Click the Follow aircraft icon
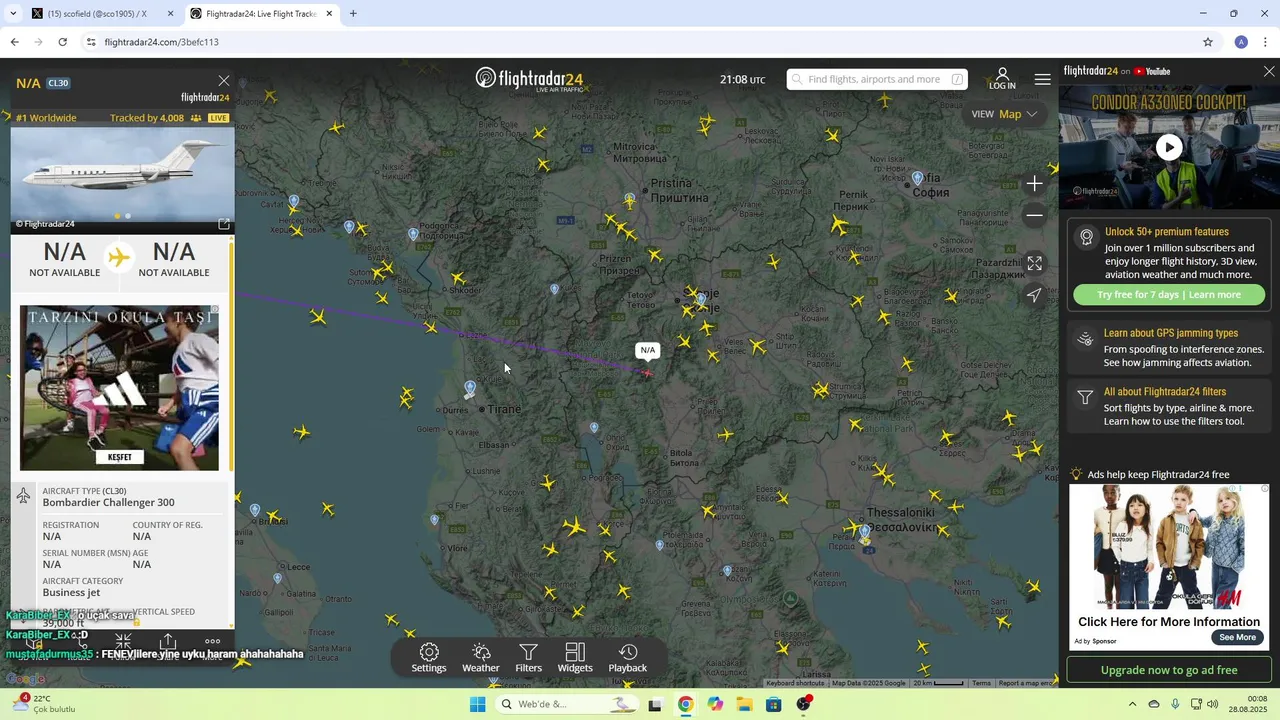1280x720 pixels. 123,641
